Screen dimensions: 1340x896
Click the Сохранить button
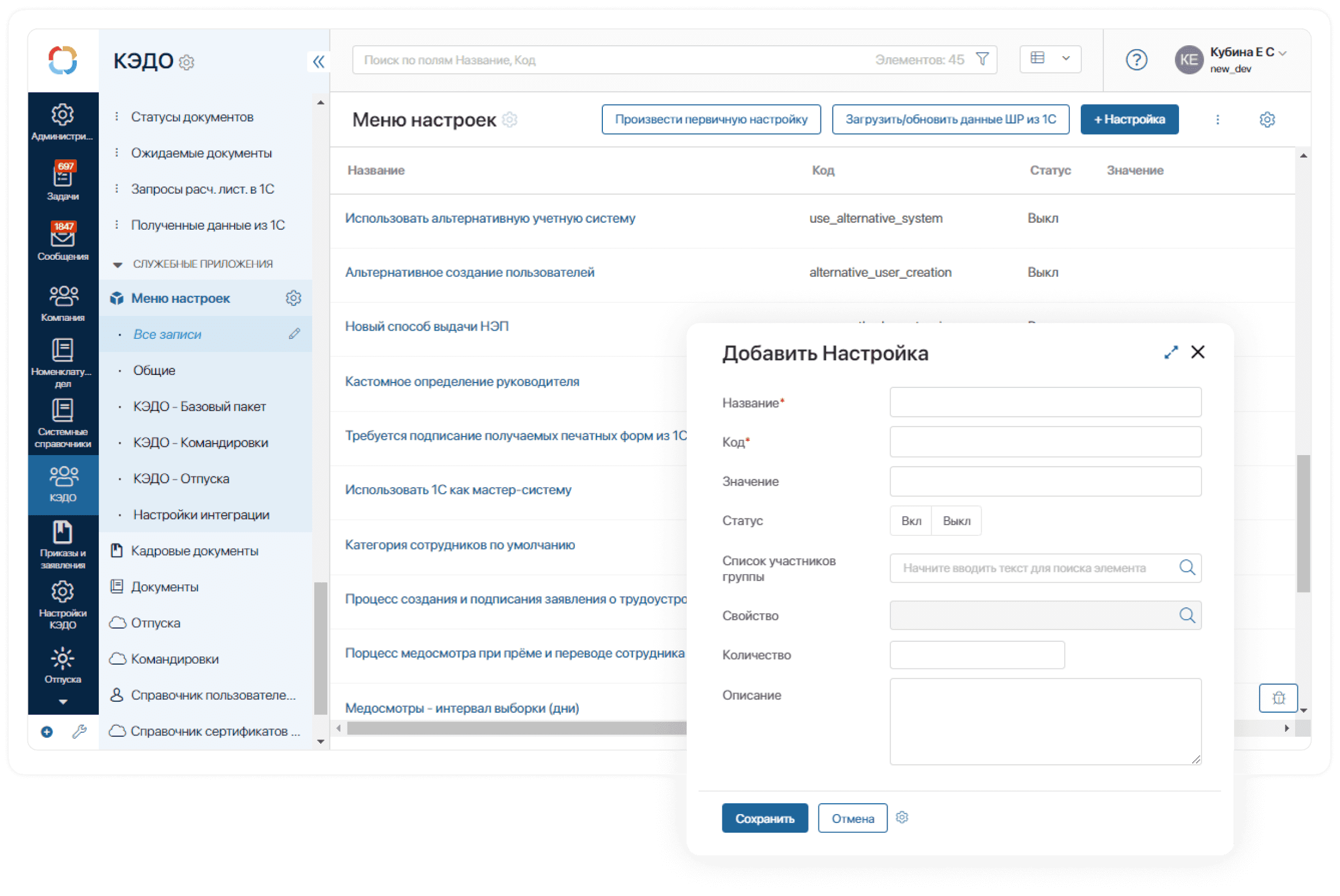764,819
